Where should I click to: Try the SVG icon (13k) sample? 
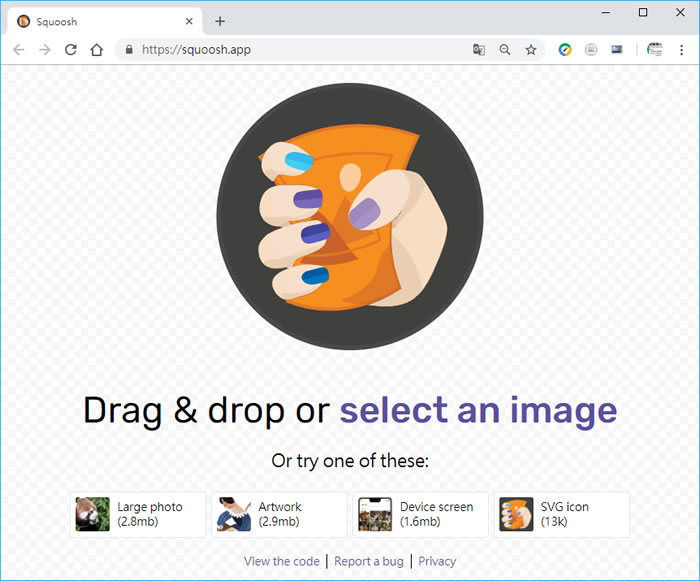click(x=562, y=514)
